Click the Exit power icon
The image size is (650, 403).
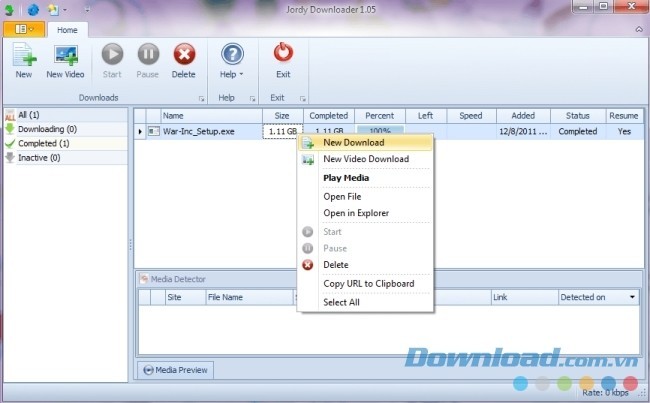point(284,53)
